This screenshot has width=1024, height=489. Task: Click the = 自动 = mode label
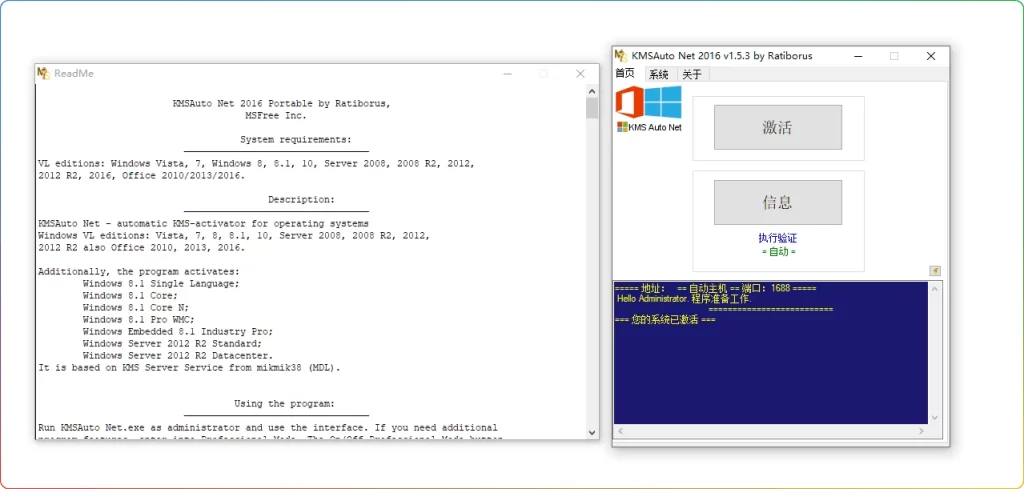(x=777, y=251)
